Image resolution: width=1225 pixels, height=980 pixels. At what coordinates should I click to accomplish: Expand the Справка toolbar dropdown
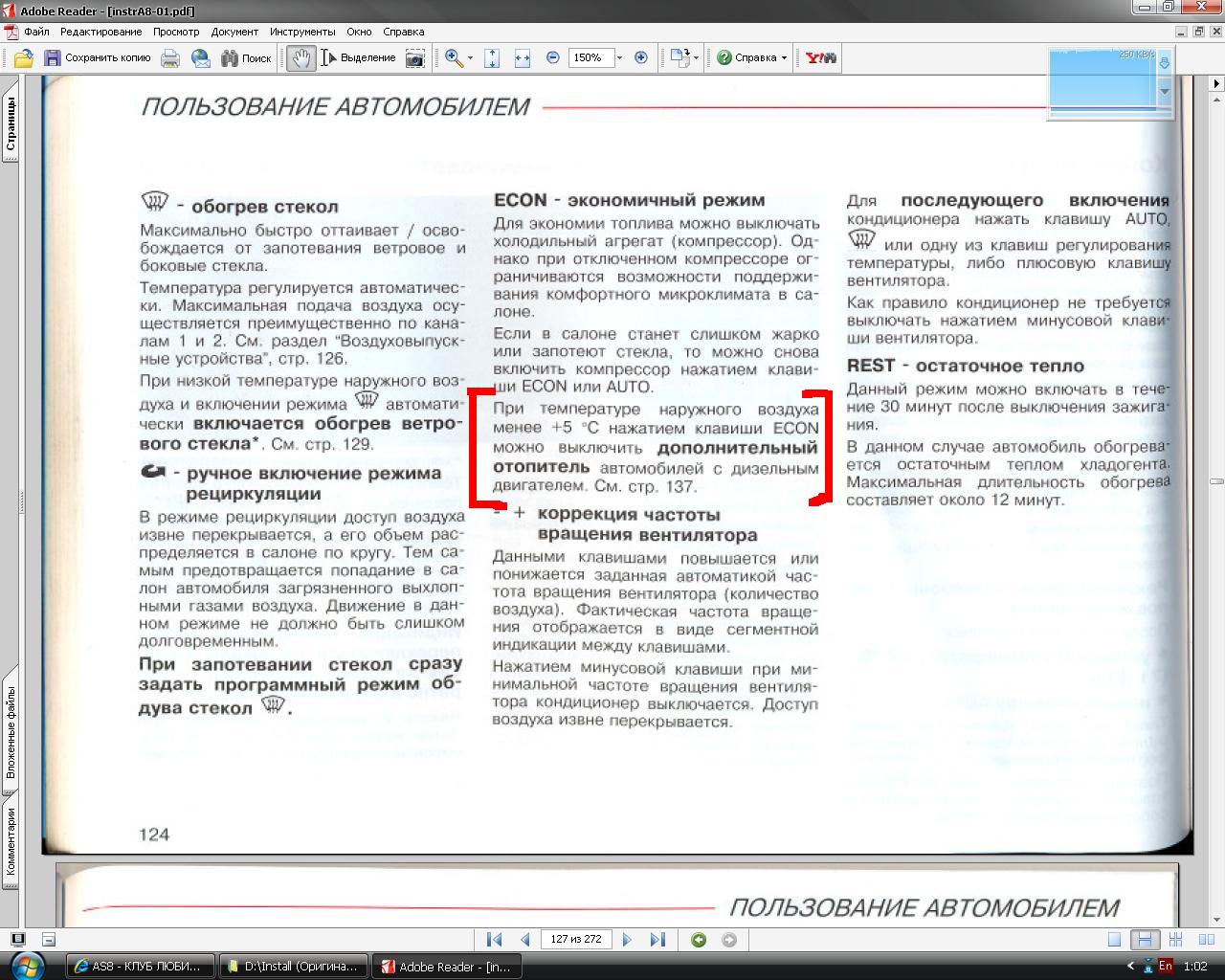click(x=784, y=58)
